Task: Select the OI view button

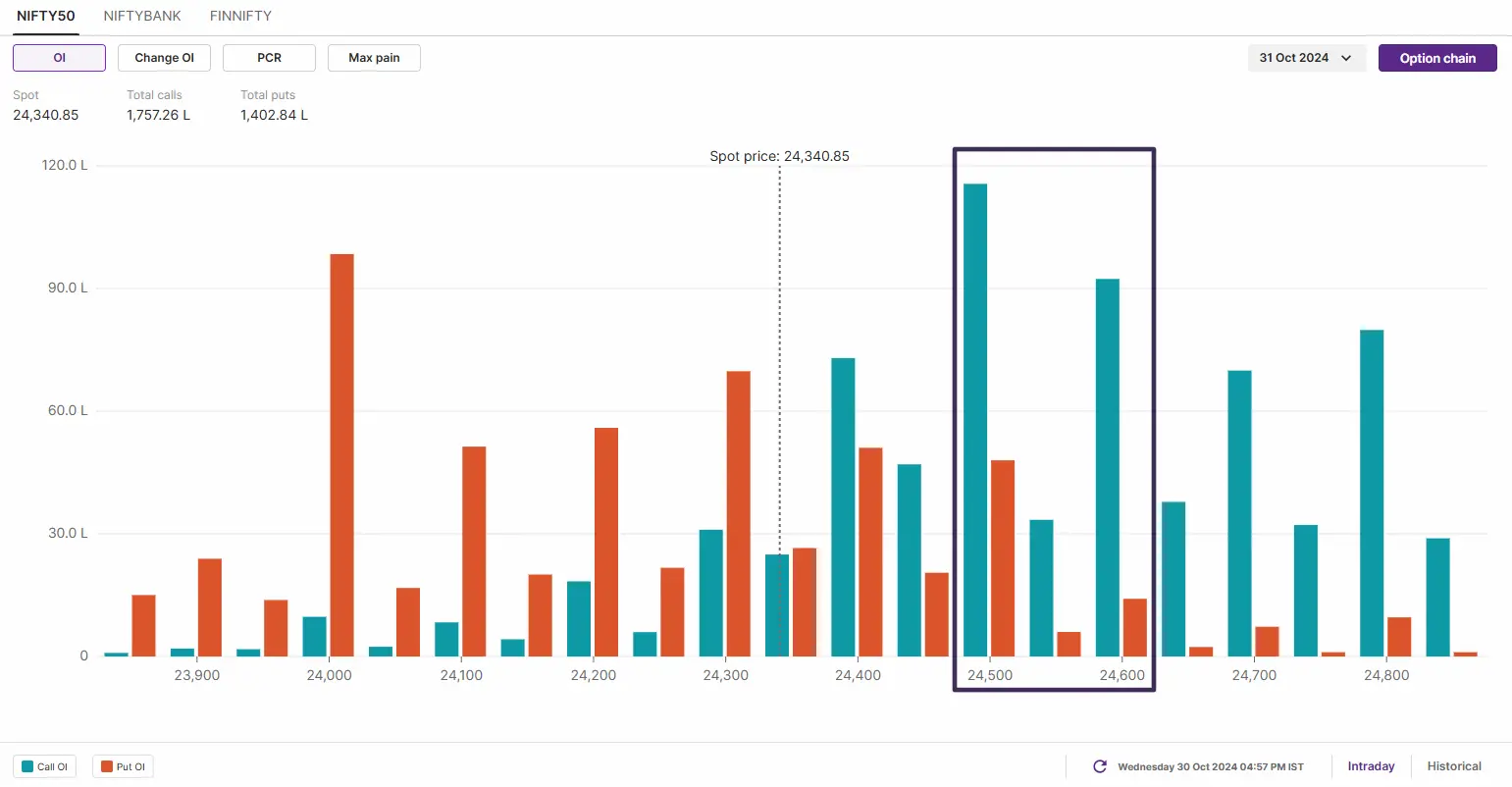Action: 59,58
